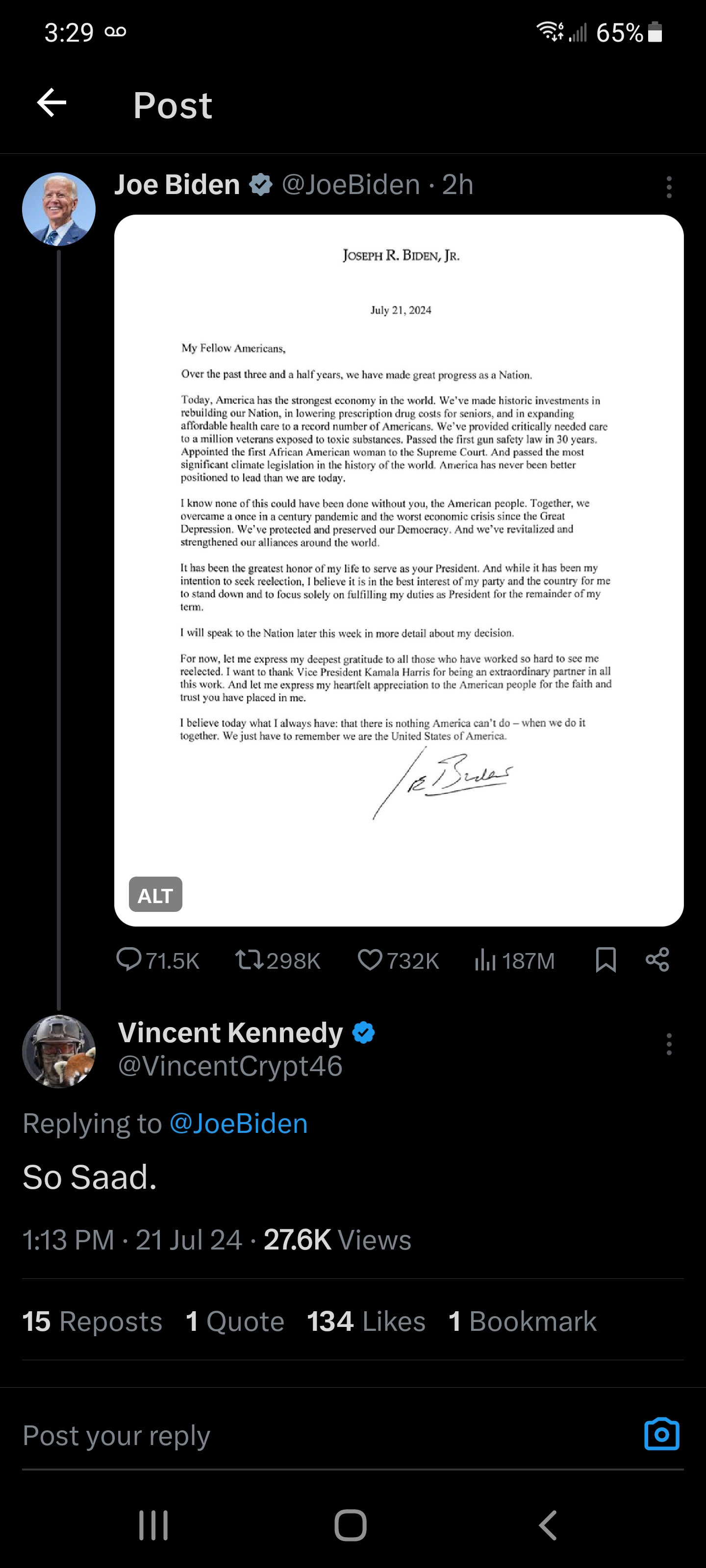Open more options for Joe Biden's post
This screenshot has height=1568, width=706.
(x=669, y=187)
